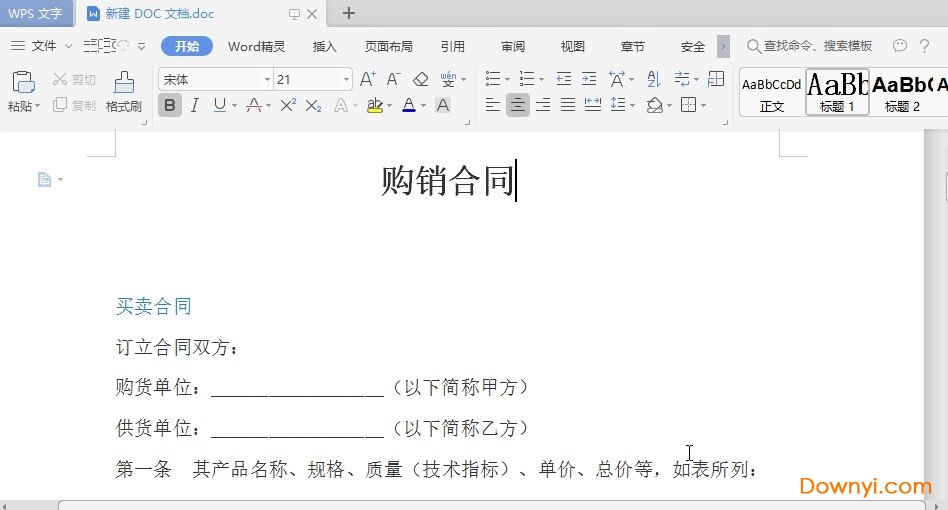
Task: Add a new document tab with plus
Action: (349, 13)
